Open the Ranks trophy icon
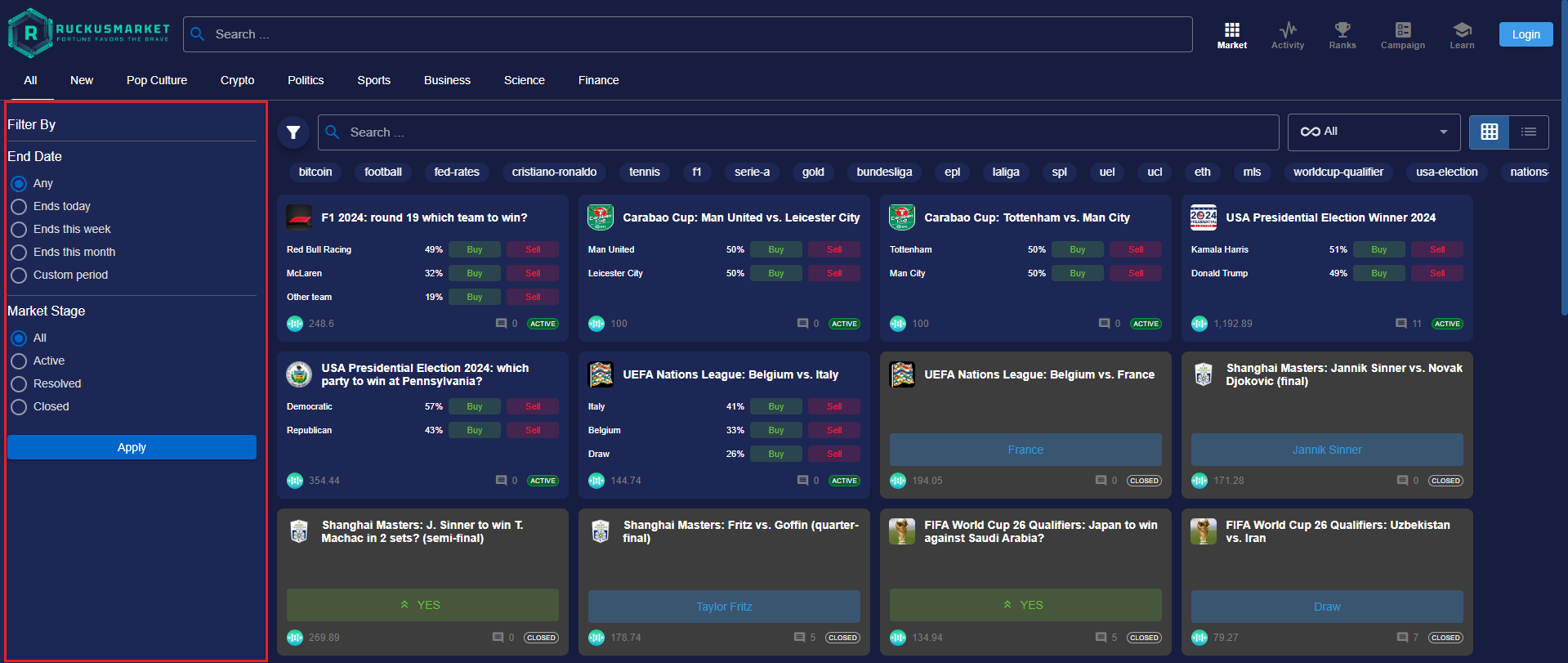Viewport: 1568px width, 663px height. click(1342, 31)
